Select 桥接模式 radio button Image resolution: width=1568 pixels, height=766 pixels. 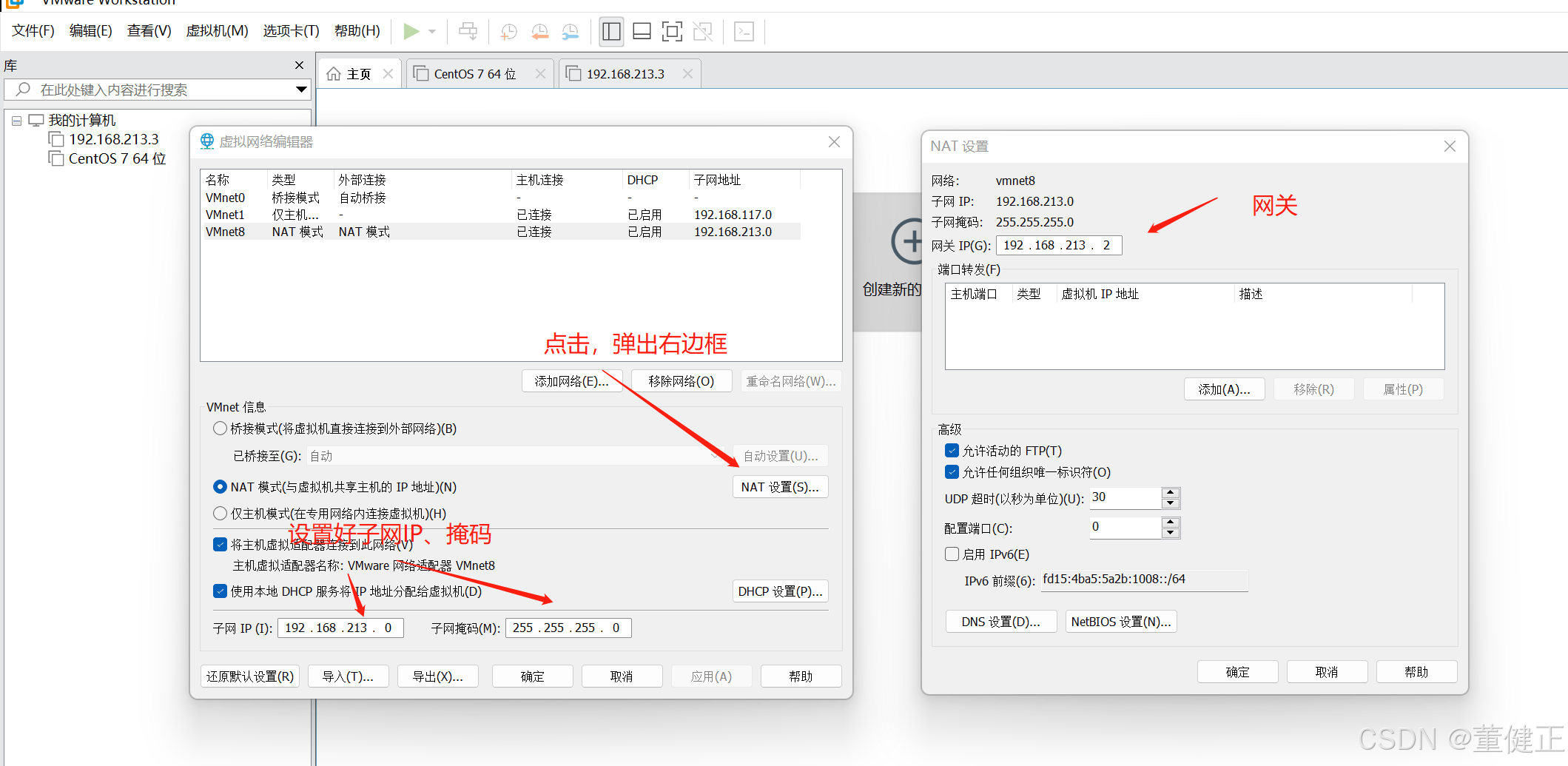(220, 429)
